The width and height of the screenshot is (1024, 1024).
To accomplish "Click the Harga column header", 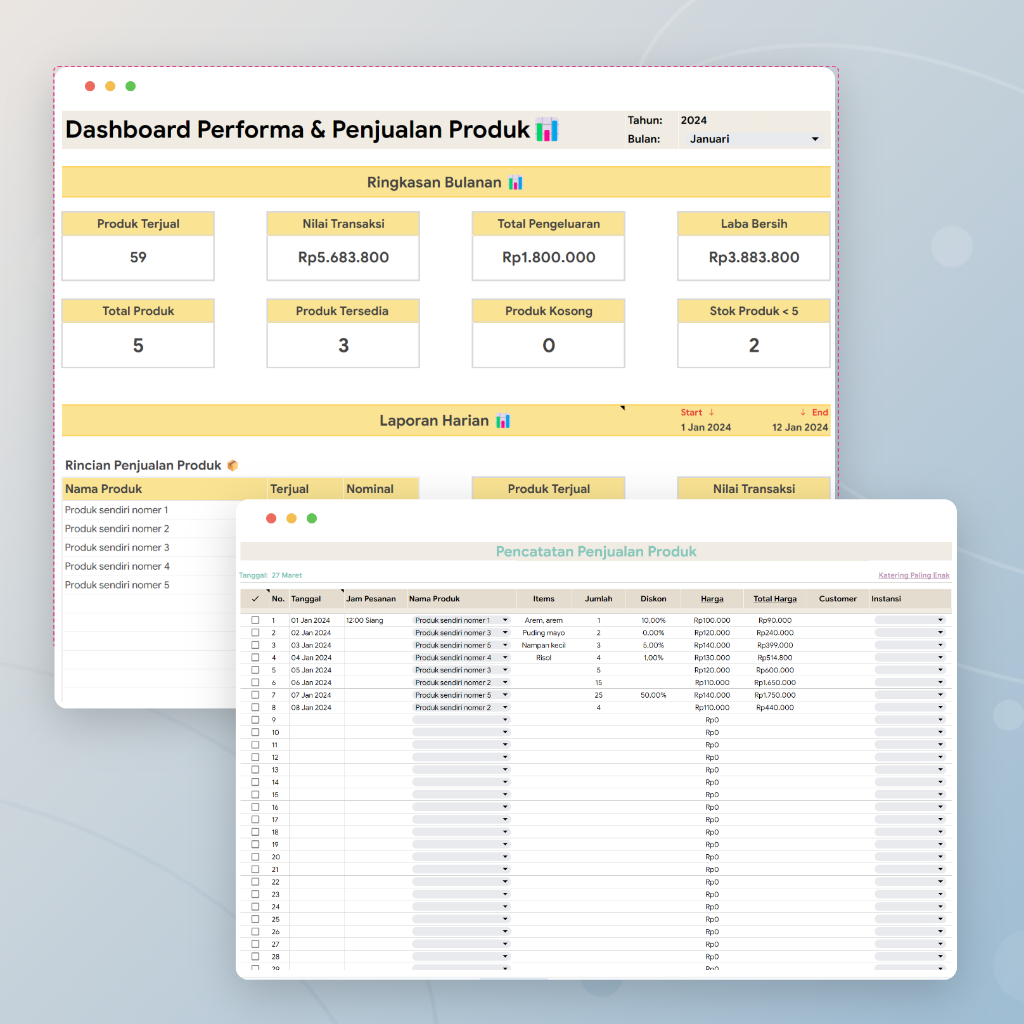I will (712, 599).
